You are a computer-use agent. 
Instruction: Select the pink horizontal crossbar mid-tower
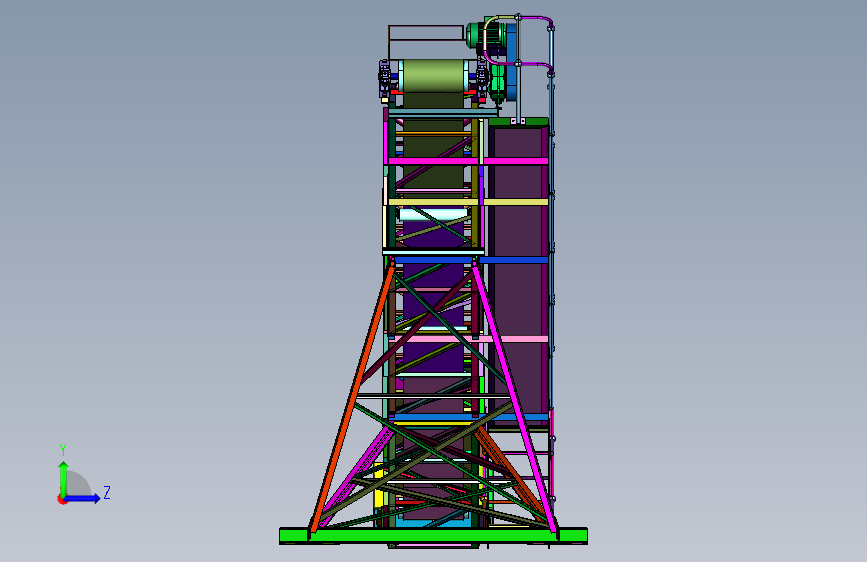coord(468,339)
